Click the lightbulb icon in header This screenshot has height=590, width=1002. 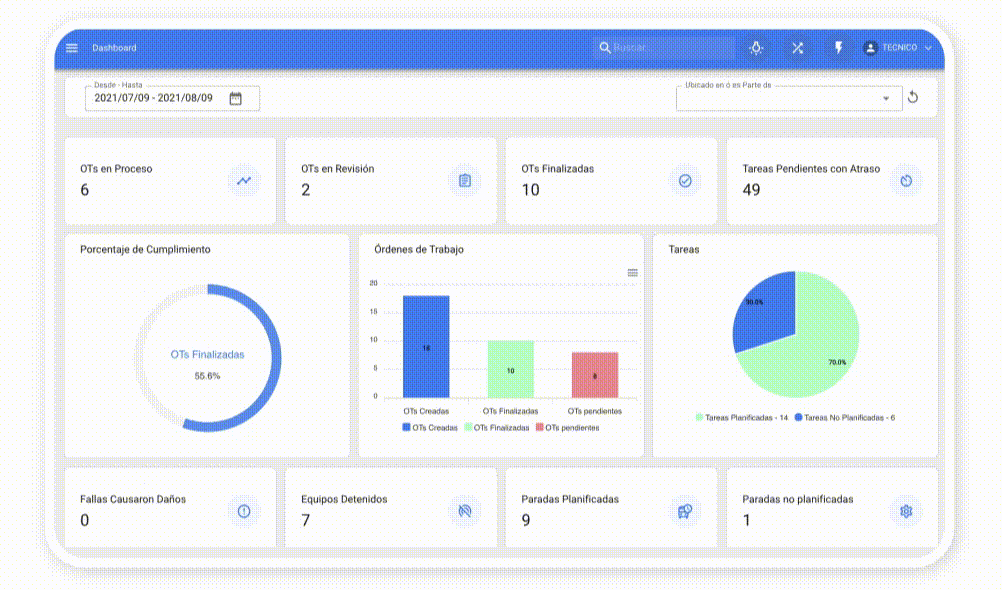click(x=756, y=48)
